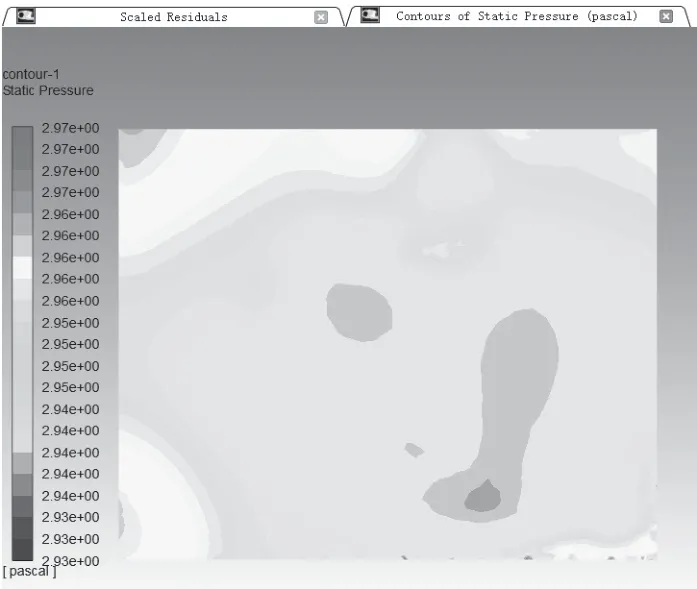697x589 pixels.
Task: Click the Contours tab window icon
Action: (x=370, y=16)
